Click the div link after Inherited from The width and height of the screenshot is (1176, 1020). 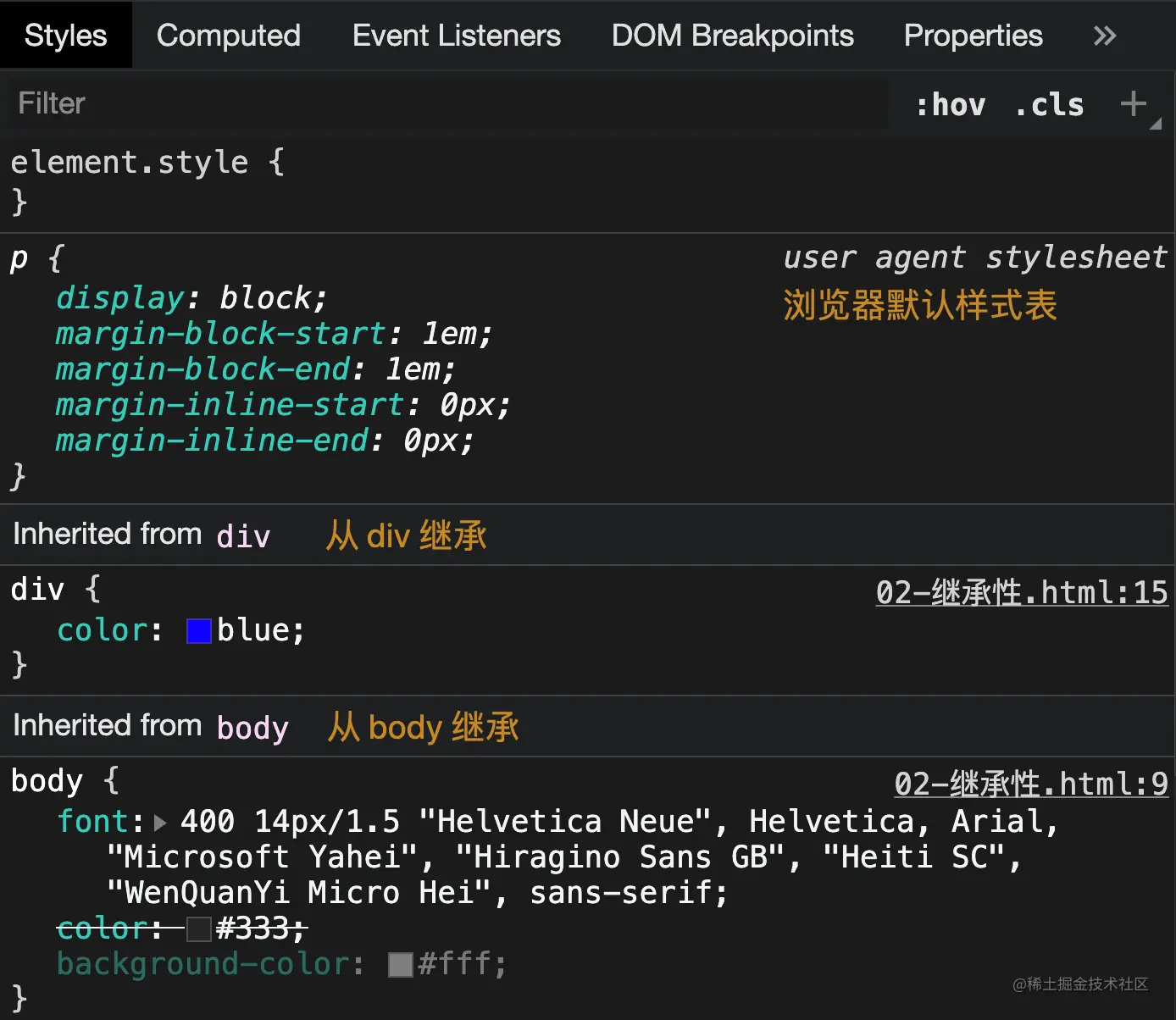coord(243,536)
